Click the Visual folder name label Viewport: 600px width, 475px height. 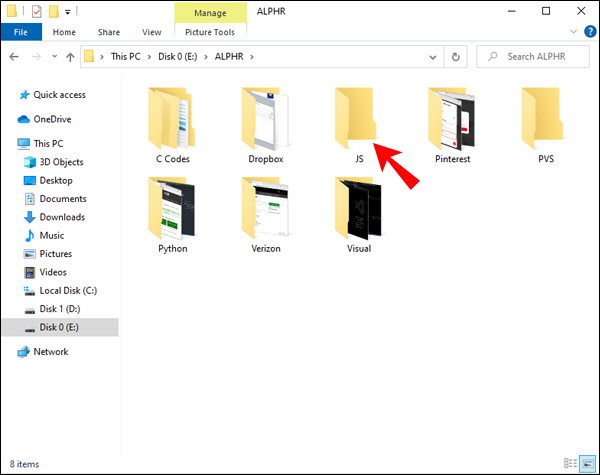tap(359, 248)
